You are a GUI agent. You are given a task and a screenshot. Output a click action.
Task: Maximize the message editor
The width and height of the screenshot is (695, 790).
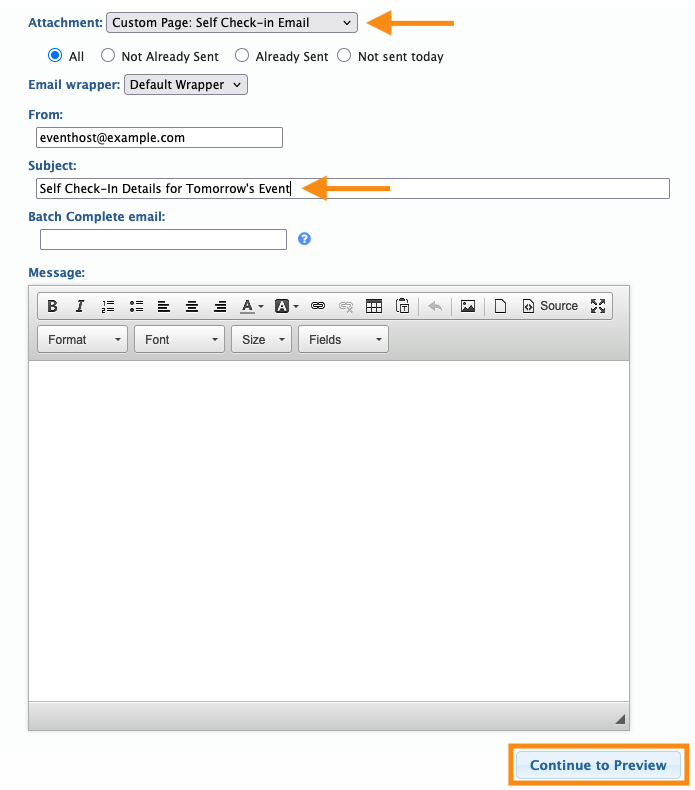pyautogui.click(x=598, y=306)
